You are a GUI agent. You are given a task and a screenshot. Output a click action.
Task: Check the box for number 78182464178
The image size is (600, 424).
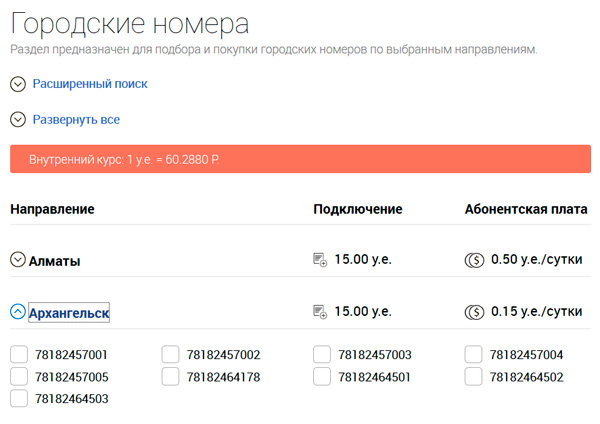tap(170, 376)
